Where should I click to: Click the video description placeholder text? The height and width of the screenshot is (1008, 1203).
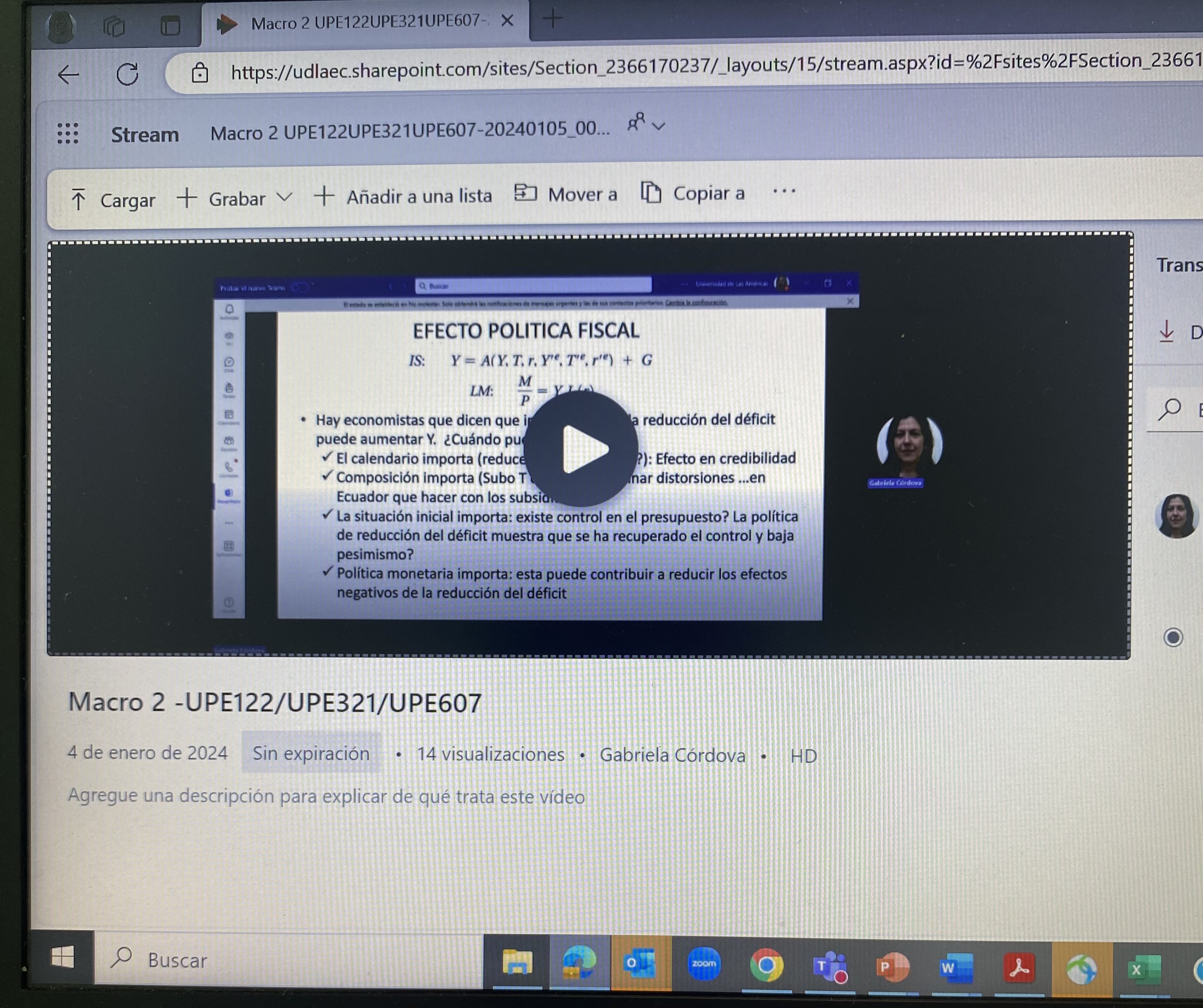[x=326, y=796]
